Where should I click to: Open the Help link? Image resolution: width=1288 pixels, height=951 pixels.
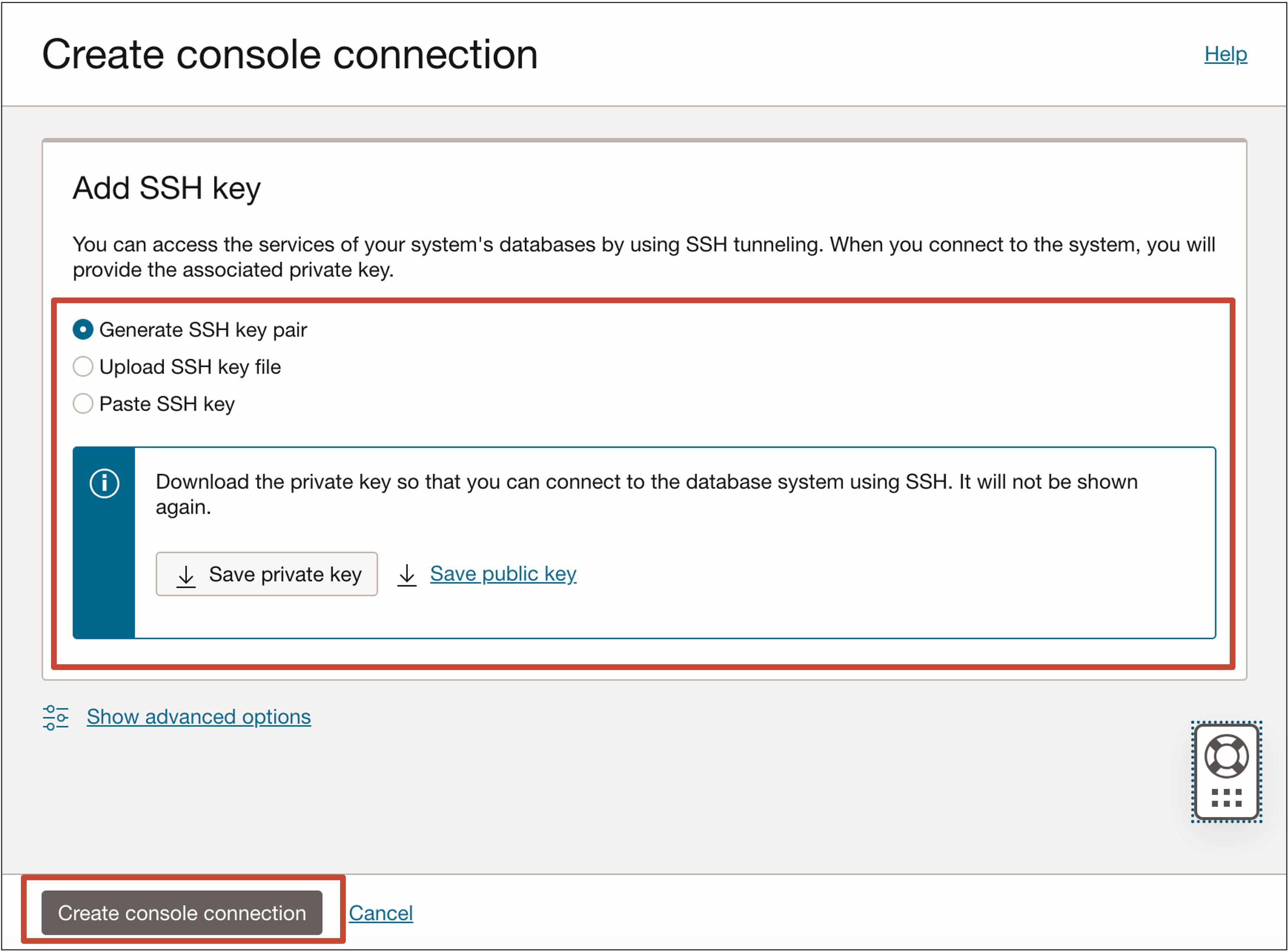point(1225,54)
